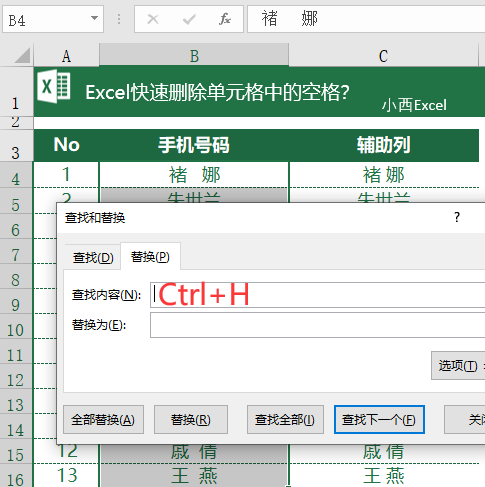Click the 替换为(E) input field
485x487 pixels.
click(x=317, y=325)
